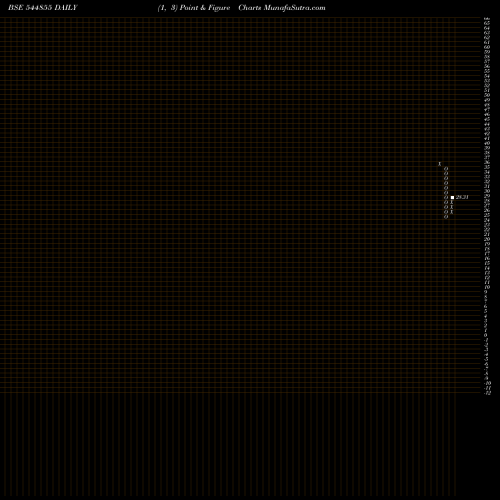Click the topmost price axis label
The height and width of the screenshot is (500, 500).
pyautogui.click(x=487, y=20)
